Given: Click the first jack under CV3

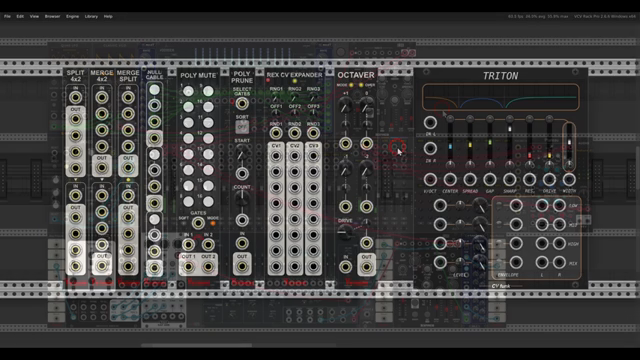Looking at the screenshot, I should (313, 156).
